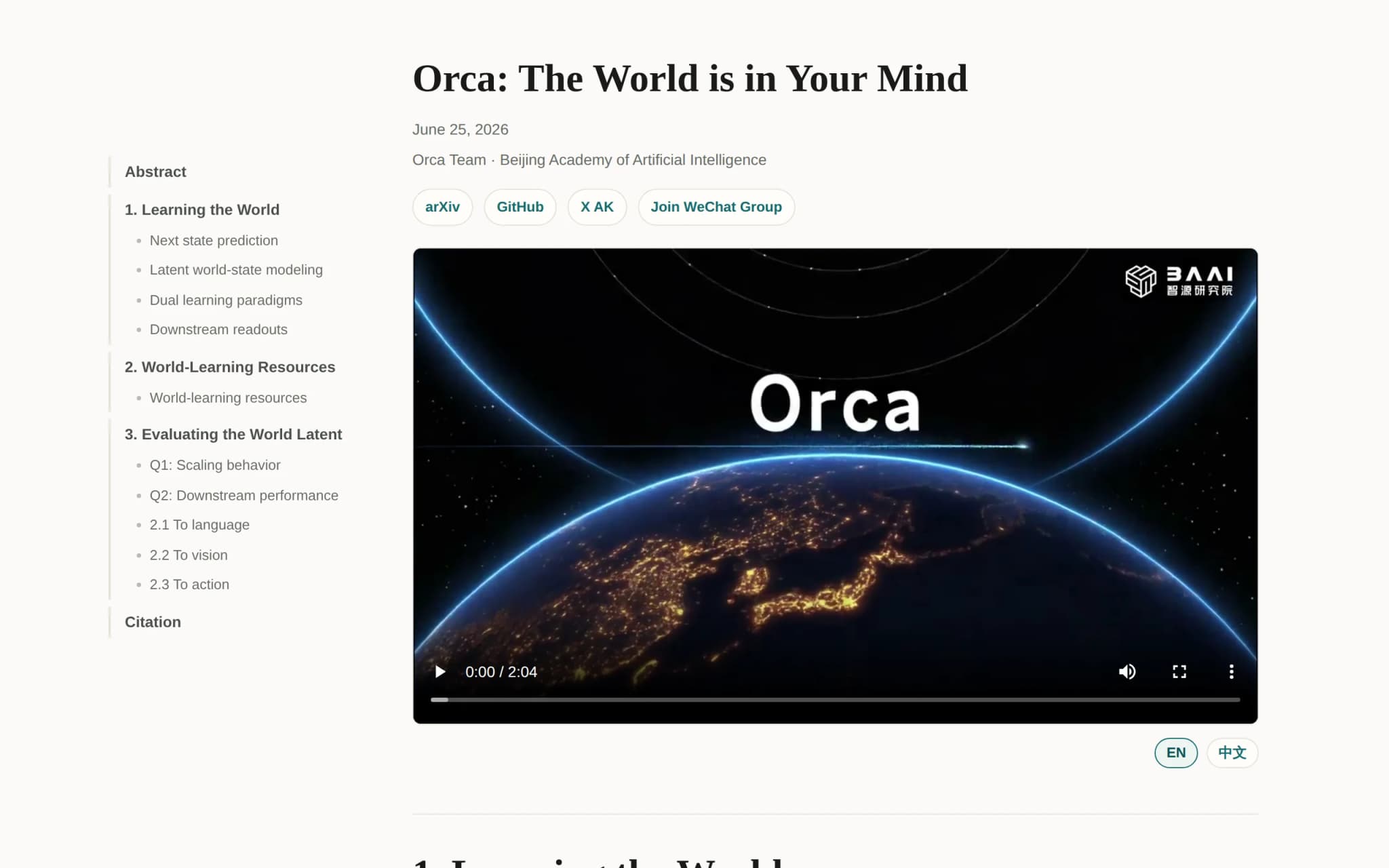Image resolution: width=1389 pixels, height=868 pixels.
Task: Open Dual learning paradigms subsection
Action: point(226,300)
